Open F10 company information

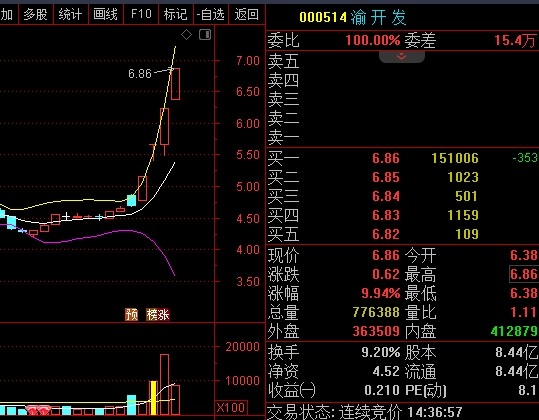click(x=141, y=14)
